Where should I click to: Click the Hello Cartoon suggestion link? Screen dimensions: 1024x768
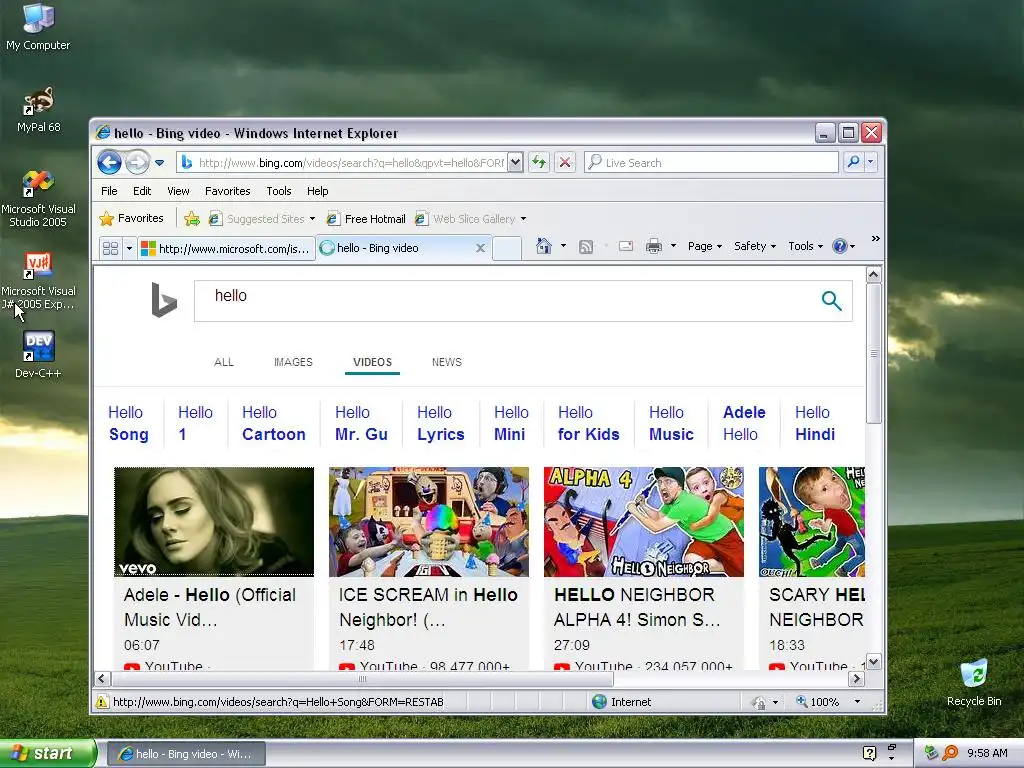click(x=274, y=423)
